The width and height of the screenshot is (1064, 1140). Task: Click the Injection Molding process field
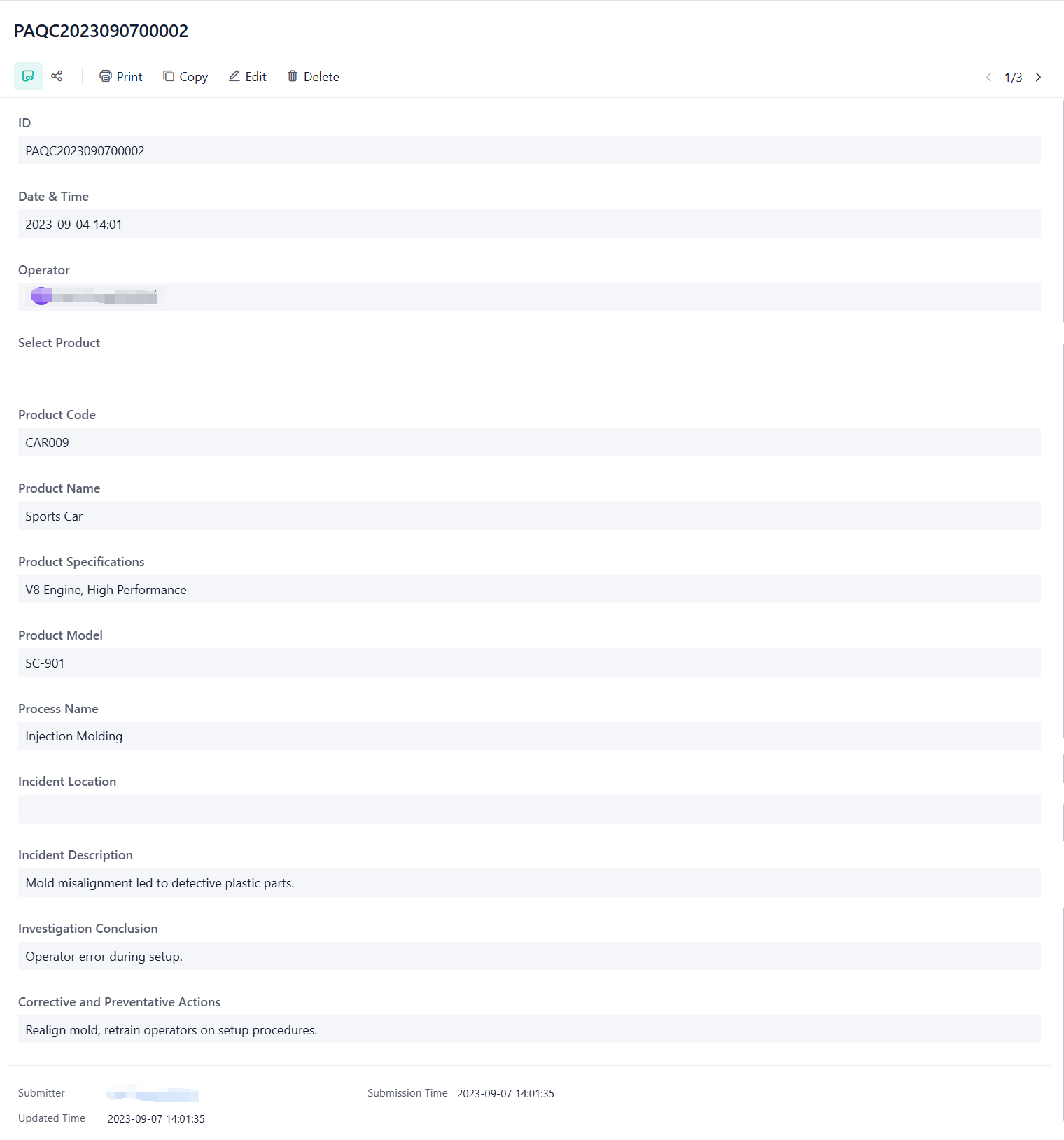click(528, 736)
